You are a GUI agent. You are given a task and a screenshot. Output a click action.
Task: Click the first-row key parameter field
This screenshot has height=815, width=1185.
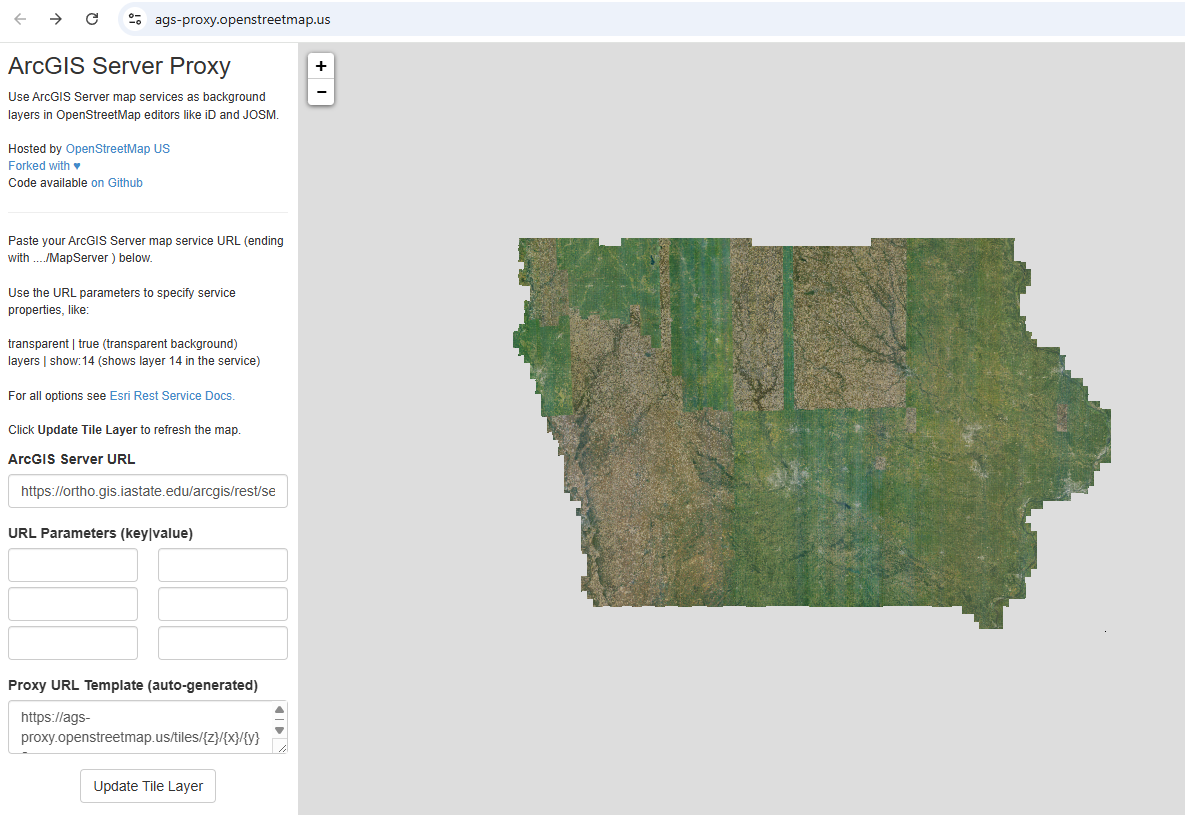tap(73, 565)
